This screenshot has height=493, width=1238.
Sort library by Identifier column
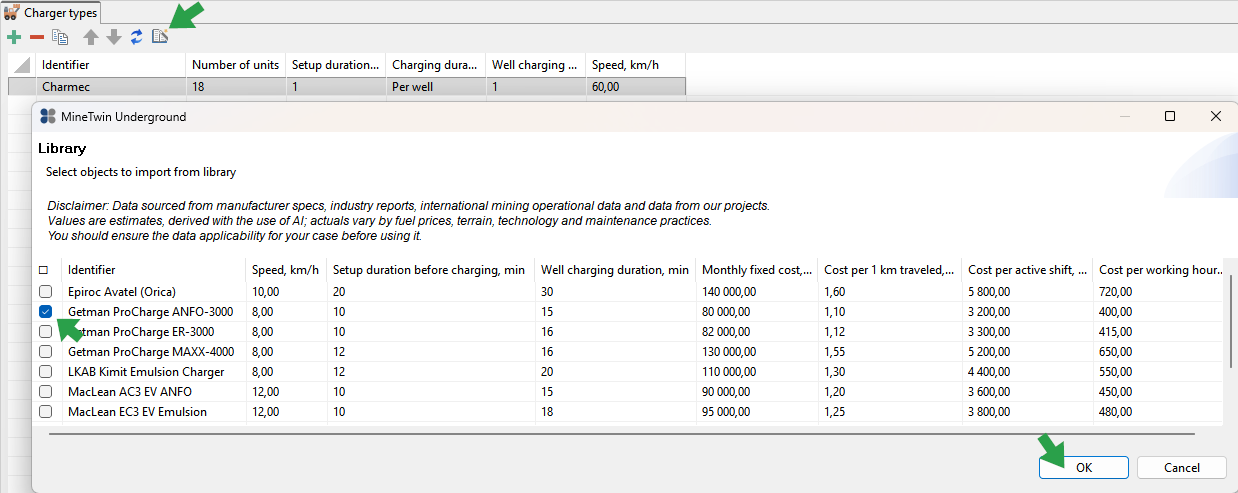coord(154,270)
